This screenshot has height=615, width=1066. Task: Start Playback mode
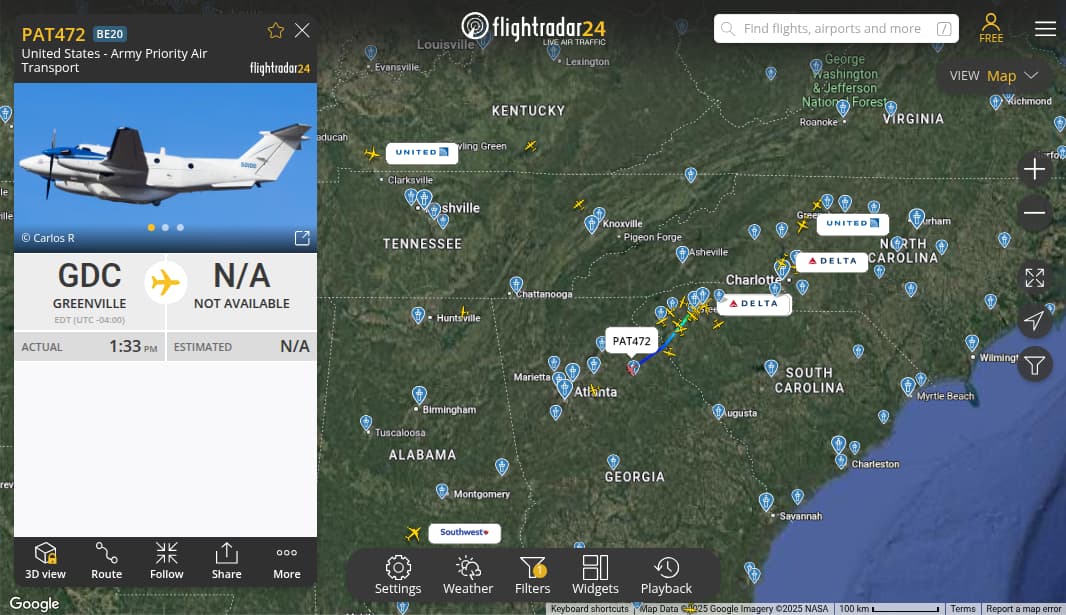pos(666,575)
